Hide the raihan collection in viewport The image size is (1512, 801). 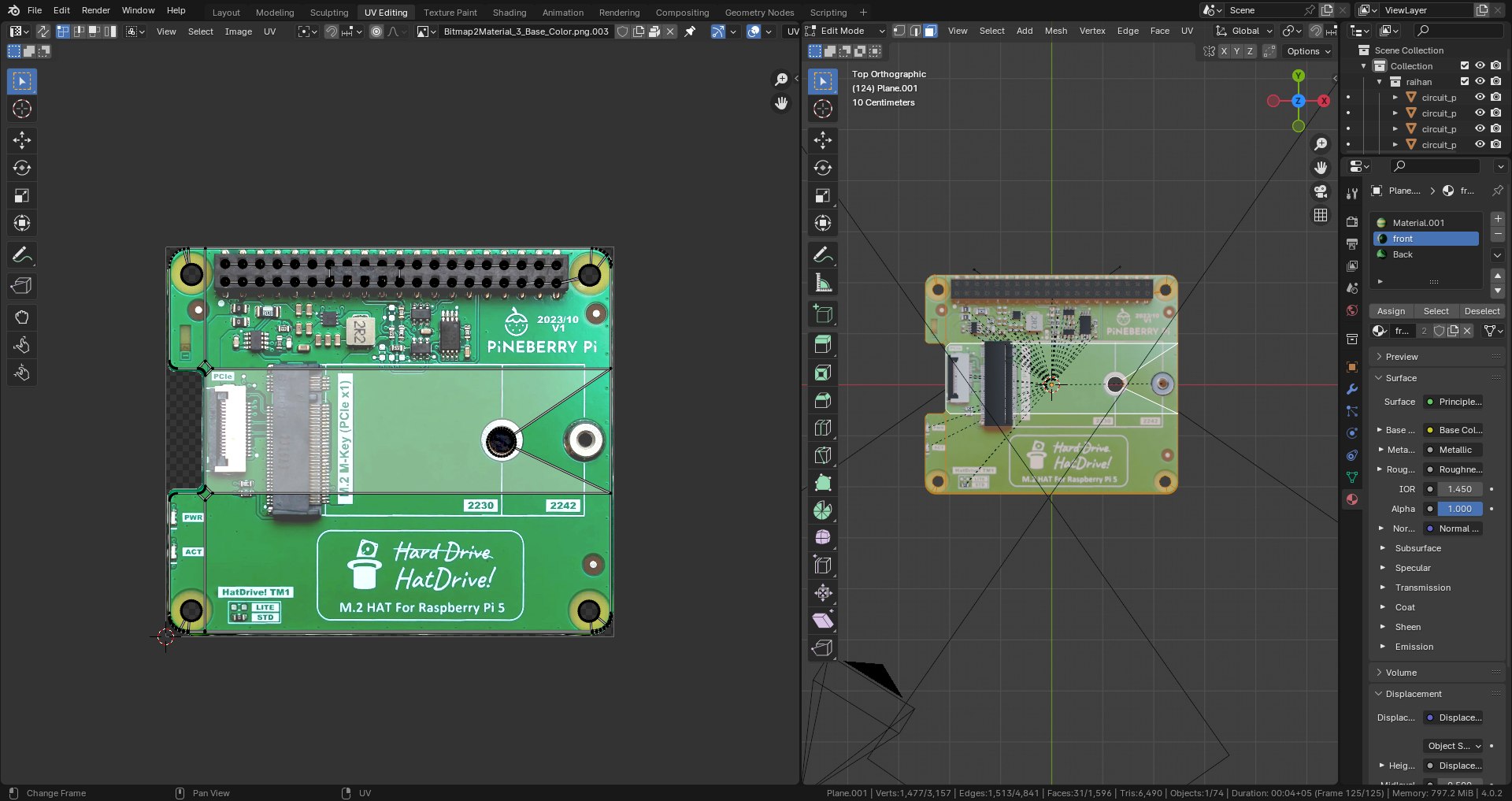(x=1480, y=81)
